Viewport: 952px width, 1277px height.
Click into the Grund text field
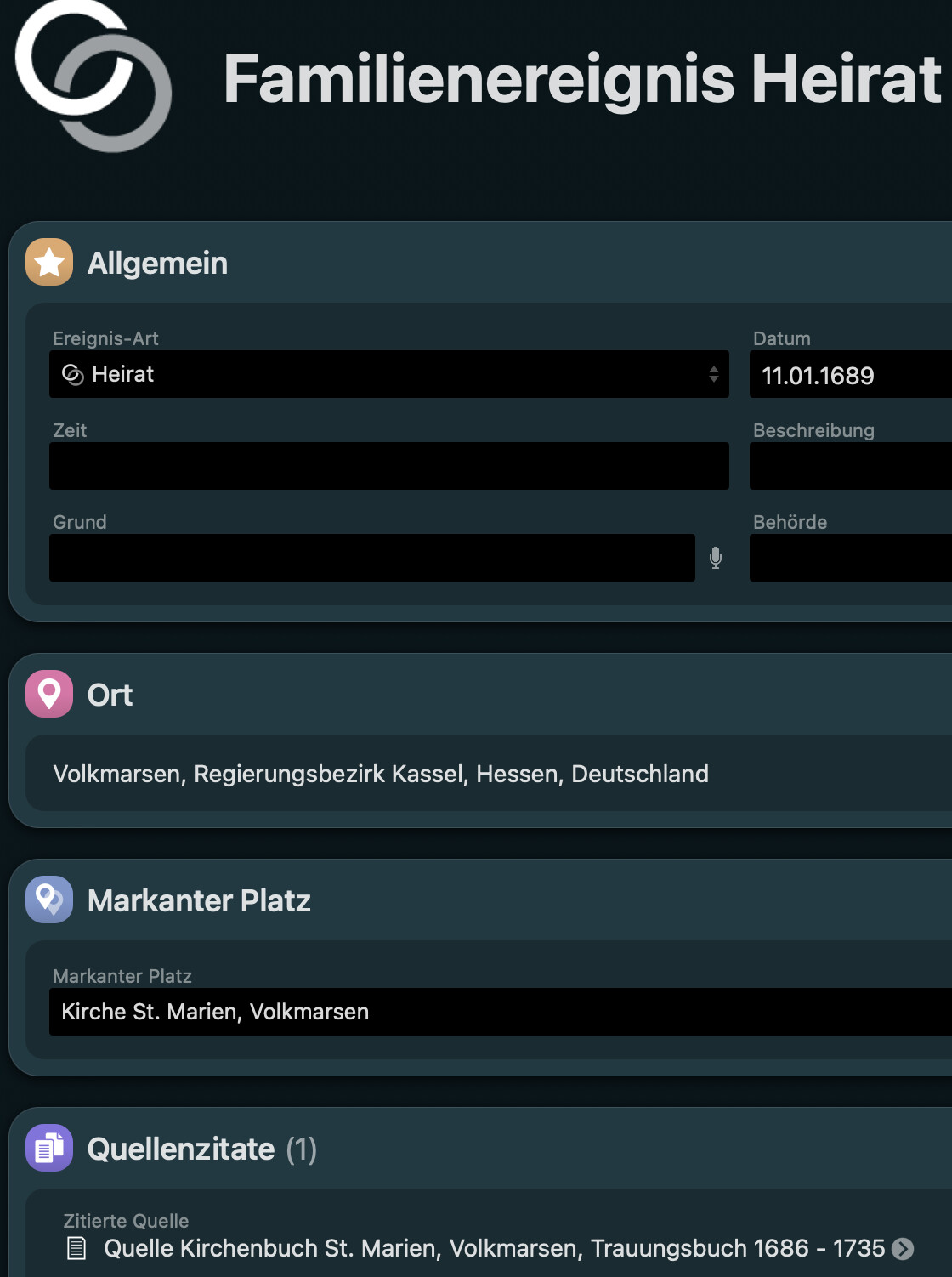(x=372, y=558)
